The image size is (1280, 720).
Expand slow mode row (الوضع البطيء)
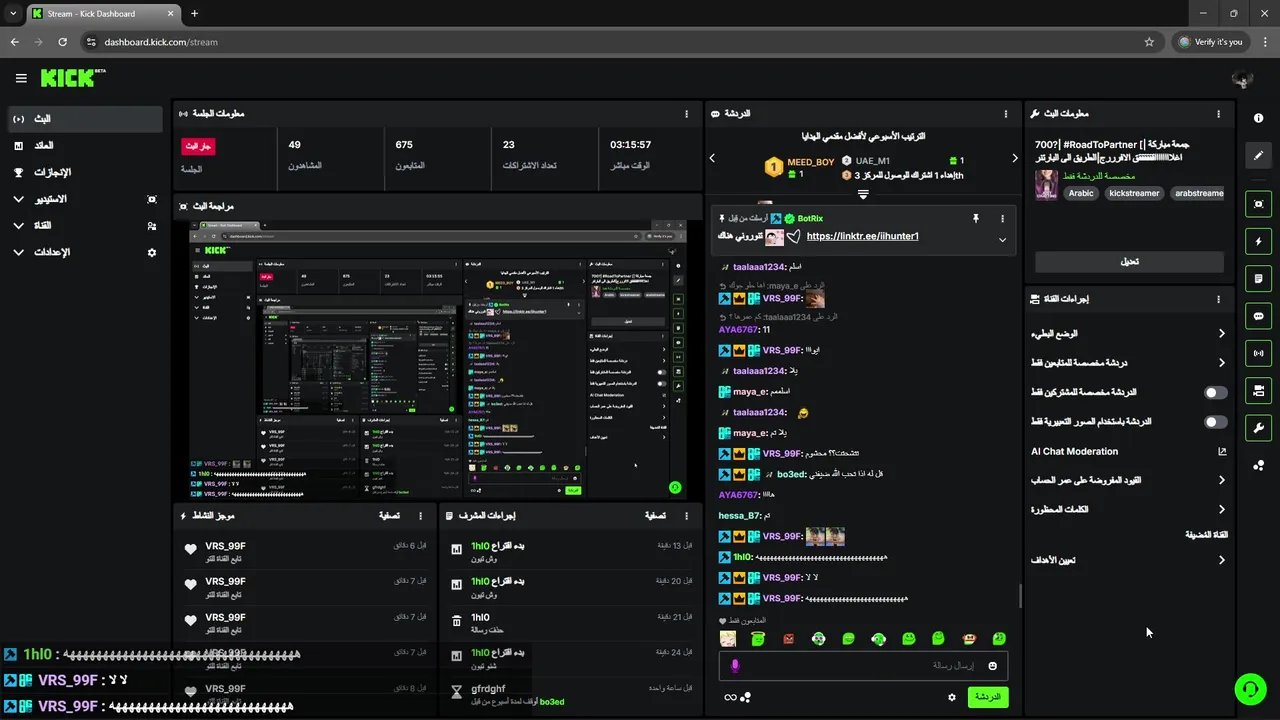tap(1129, 334)
